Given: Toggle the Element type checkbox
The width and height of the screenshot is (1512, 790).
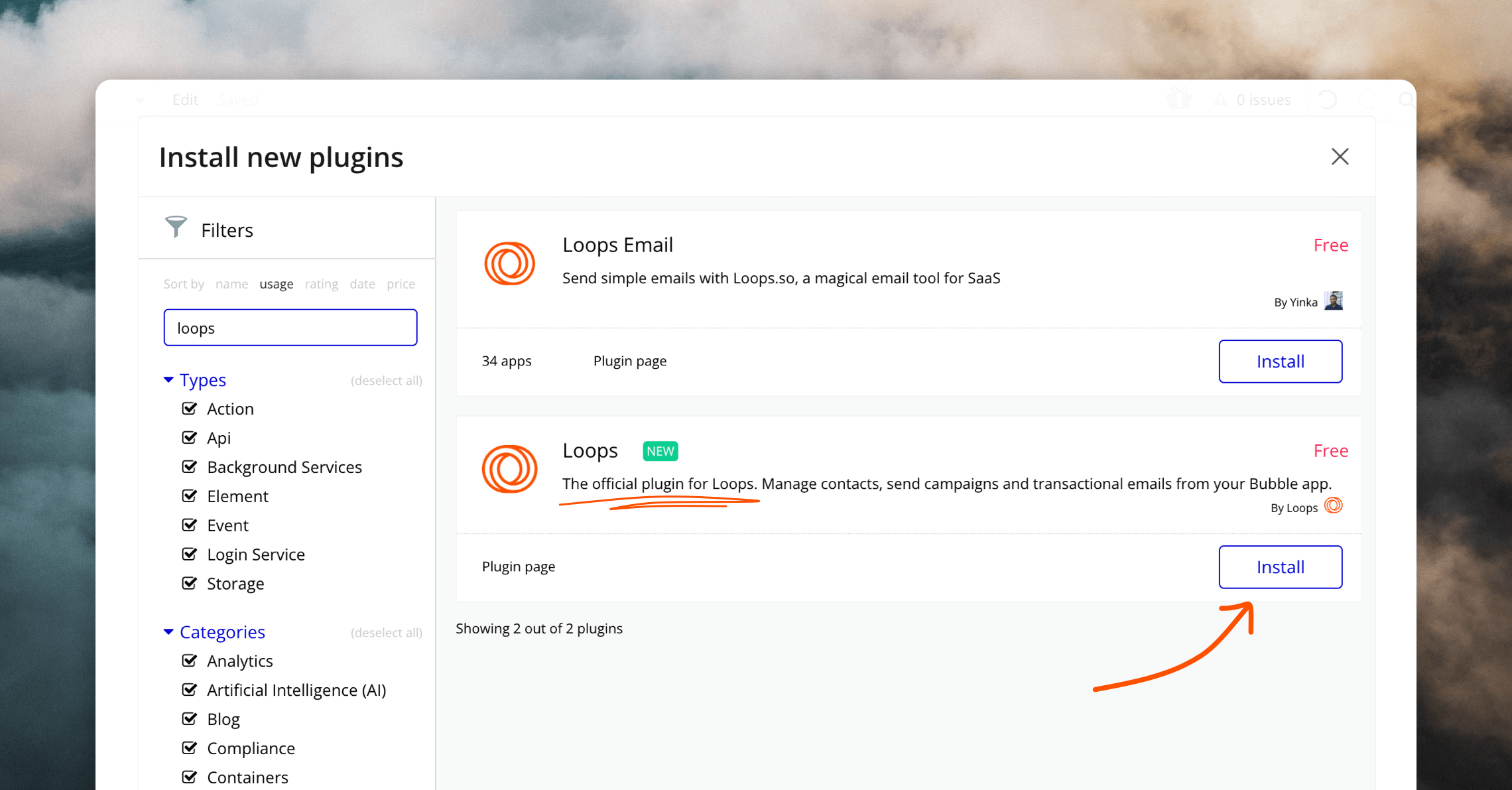Looking at the screenshot, I should point(190,496).
